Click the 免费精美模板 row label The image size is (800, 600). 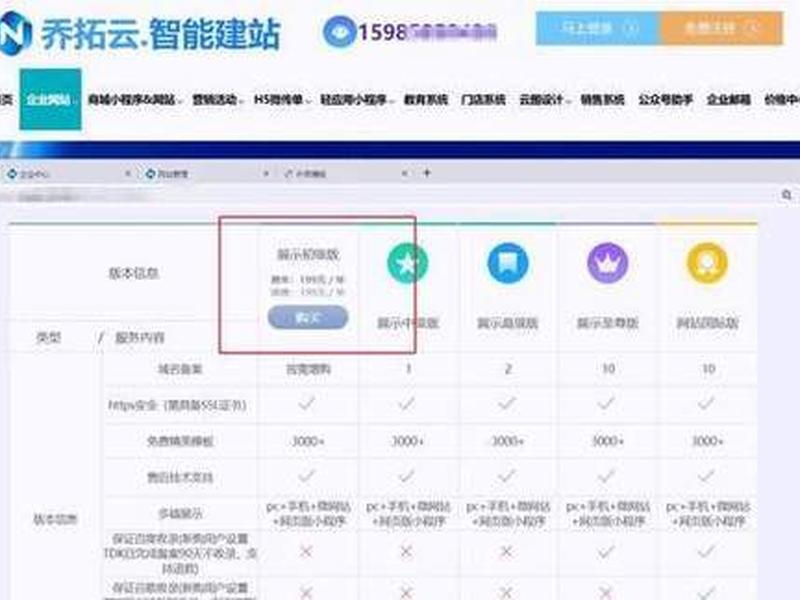point(180,441)
